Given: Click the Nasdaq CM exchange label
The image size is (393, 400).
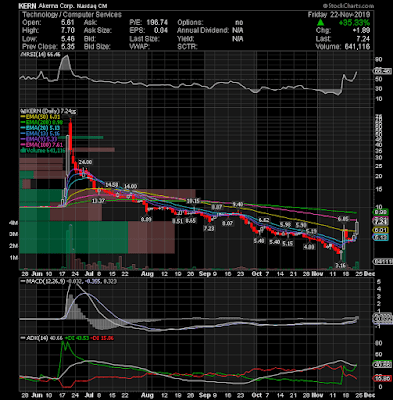Looking at the screenshot, I should pos(91,6).
